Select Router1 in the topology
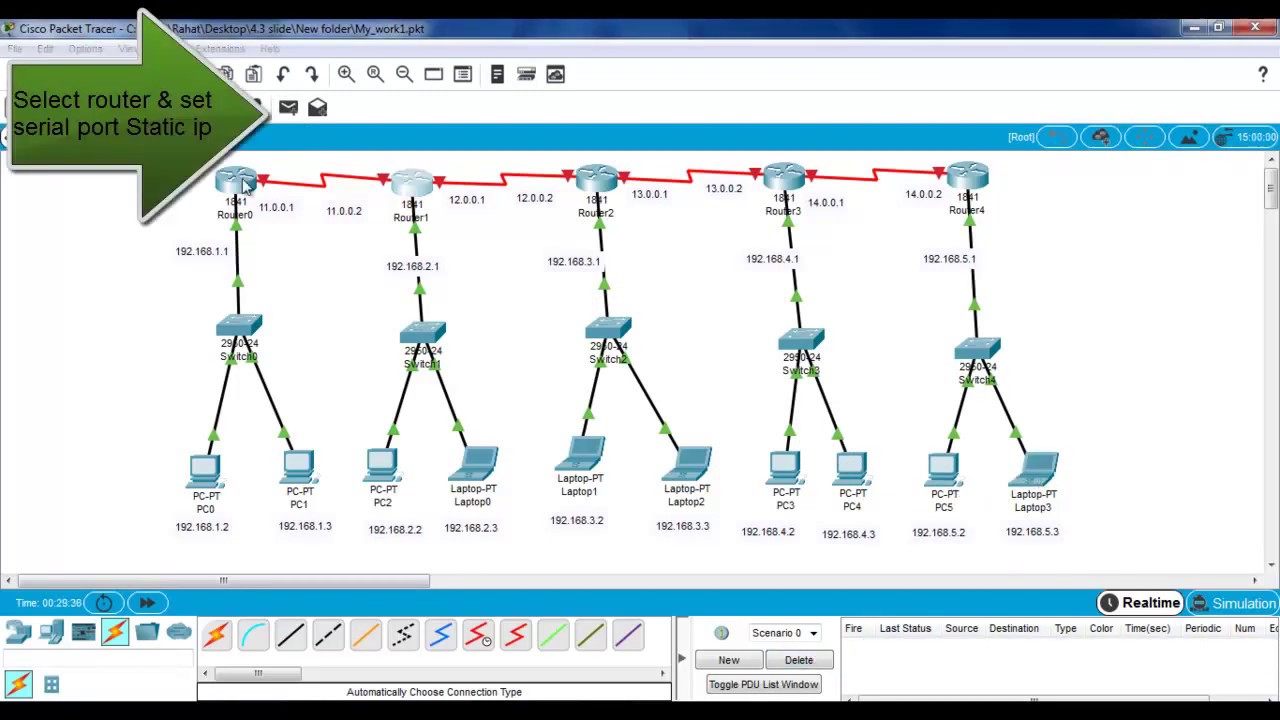 click(411, 184)
